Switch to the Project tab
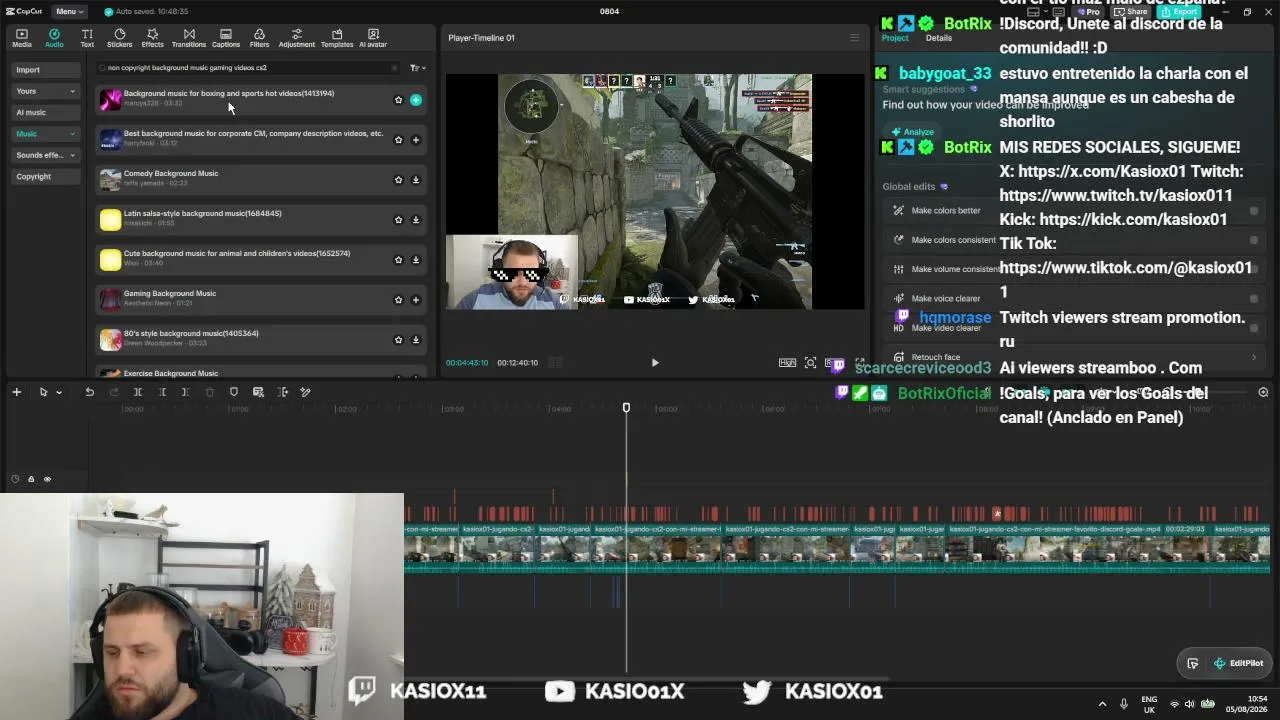The image size is (1280, 720). click(x=895, y=38)
